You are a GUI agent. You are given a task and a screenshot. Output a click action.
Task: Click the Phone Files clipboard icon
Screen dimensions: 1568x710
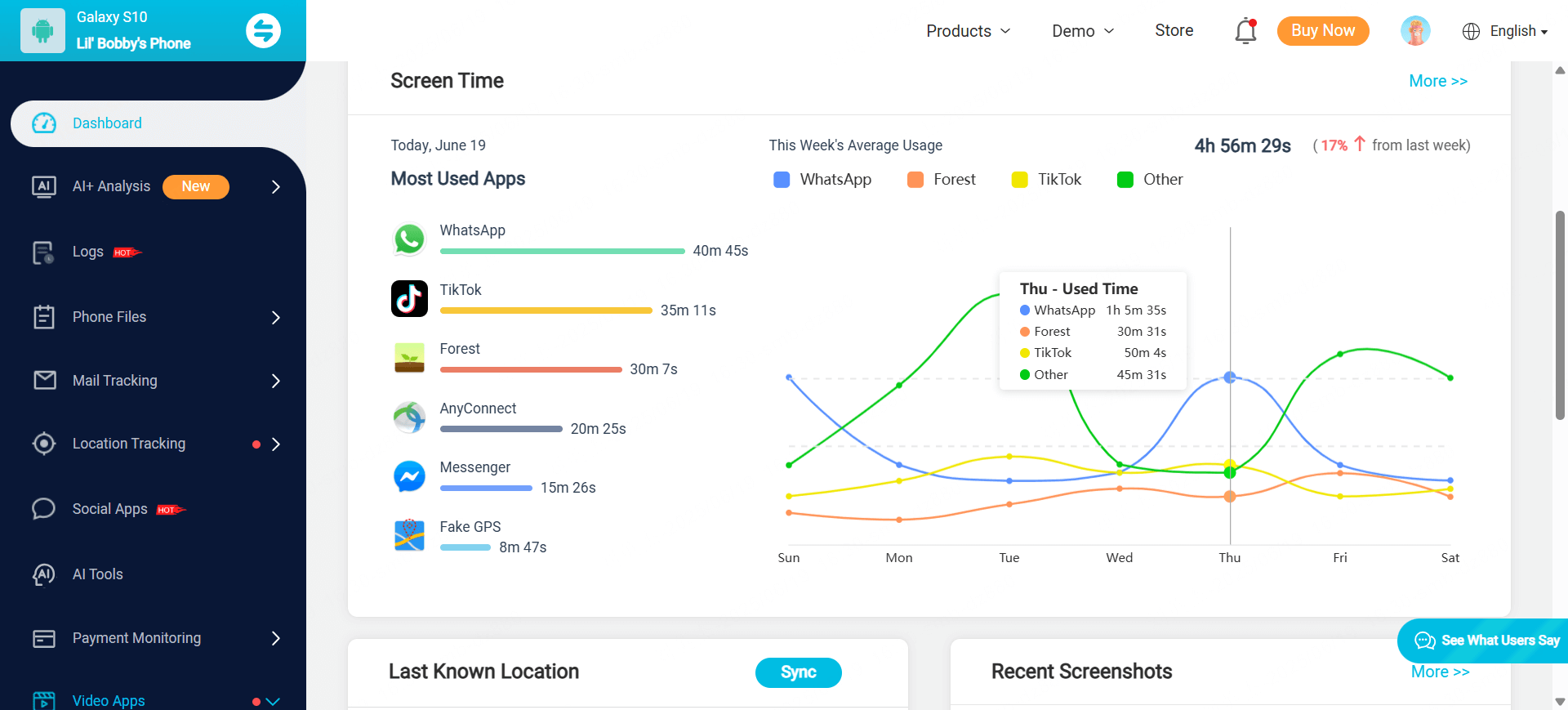point(44,317)
